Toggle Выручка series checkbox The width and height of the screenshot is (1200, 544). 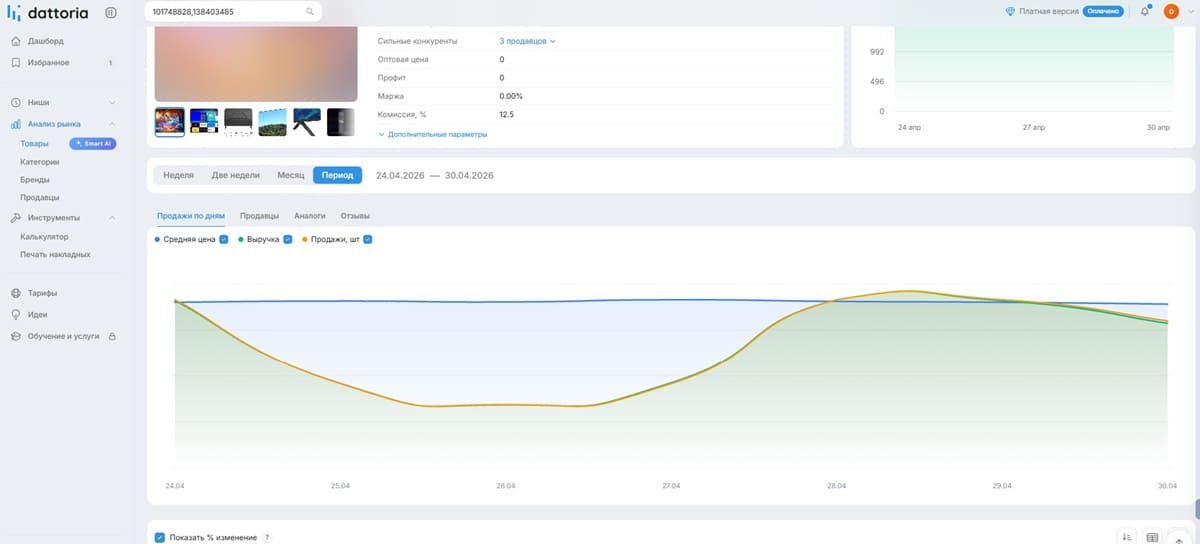point(288,240)
